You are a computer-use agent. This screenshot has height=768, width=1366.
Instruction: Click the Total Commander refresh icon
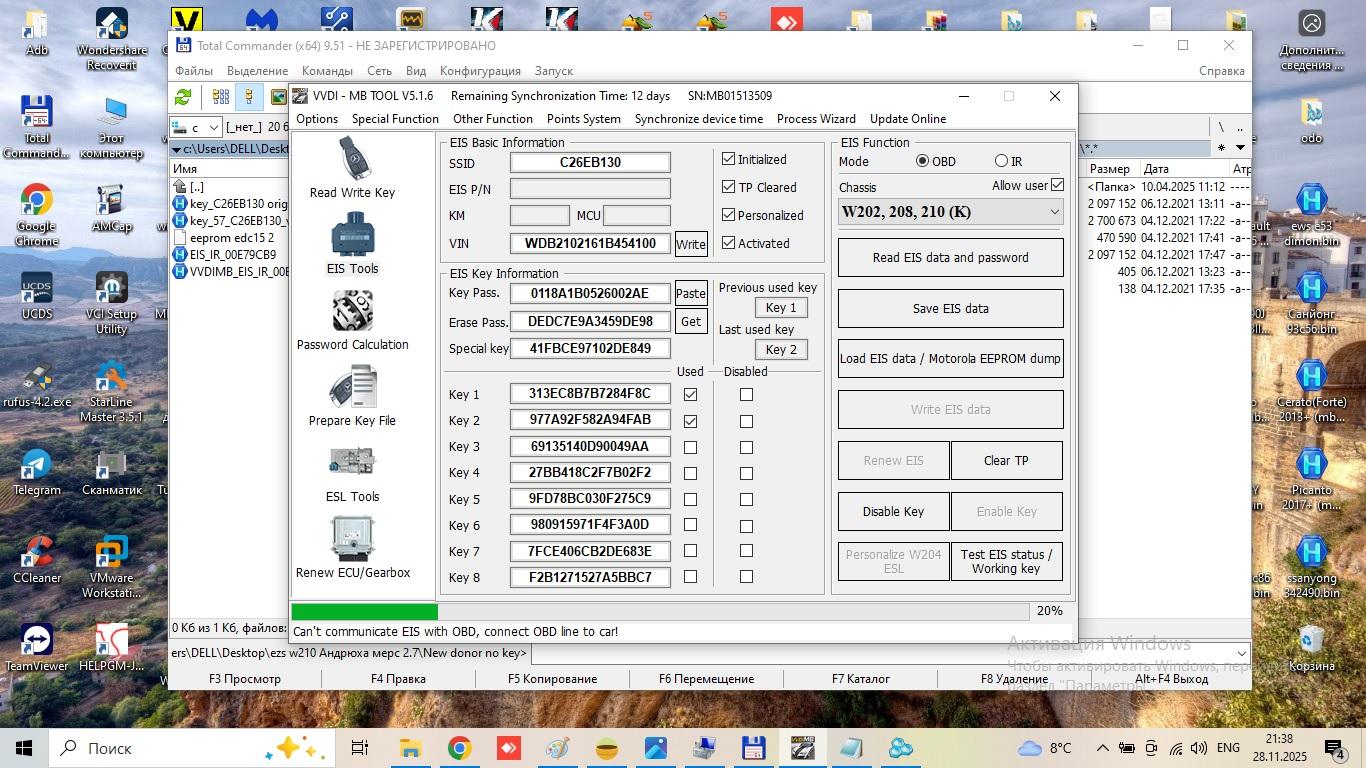pos(183,97)
